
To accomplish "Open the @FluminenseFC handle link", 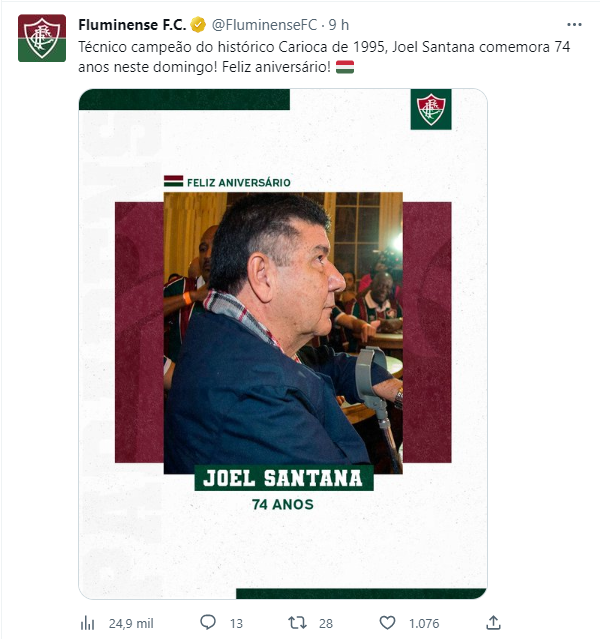I will point(264,25).
